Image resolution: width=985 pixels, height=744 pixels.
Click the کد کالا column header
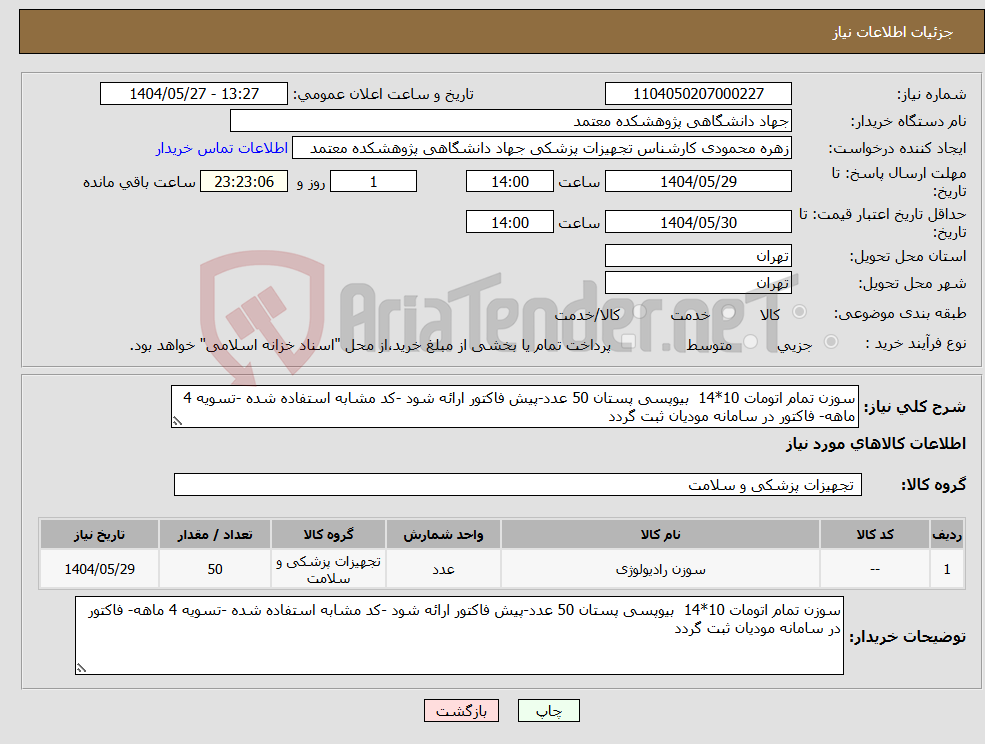point(875,535)
